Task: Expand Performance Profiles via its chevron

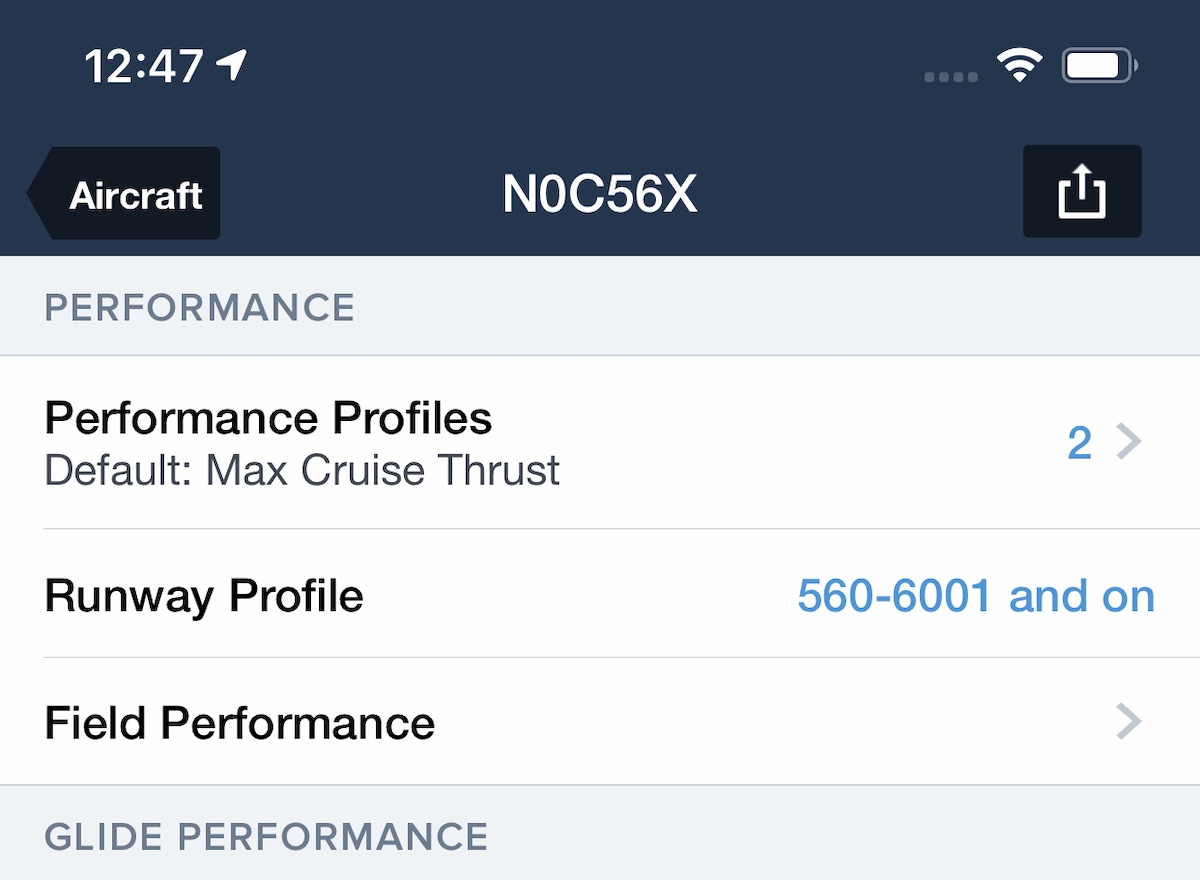Action: (x=1128, y=441)
